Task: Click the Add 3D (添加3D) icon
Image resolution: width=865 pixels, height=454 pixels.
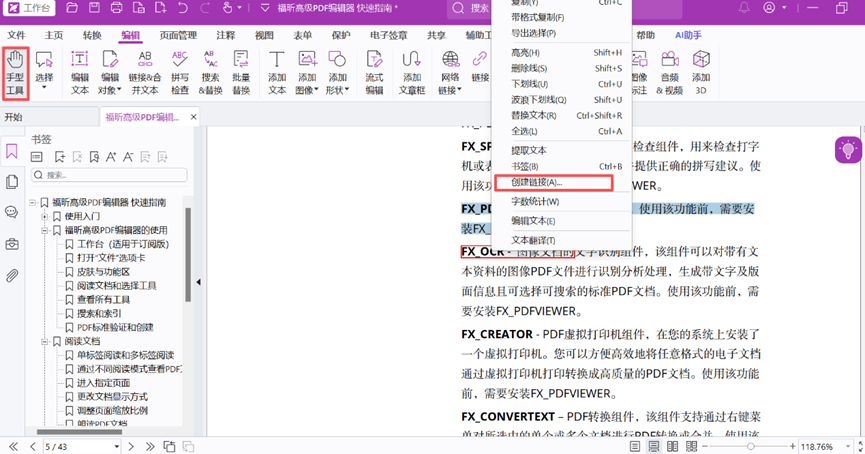Action: 701,72
